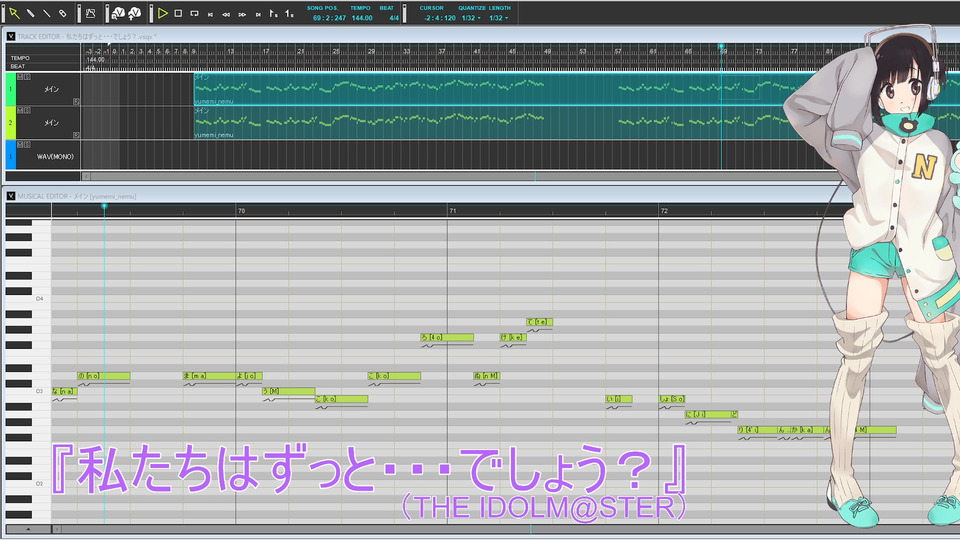The width and height of the screenshot is (960, 540).
Task: Jump to song start button
Action: point(210,14)
